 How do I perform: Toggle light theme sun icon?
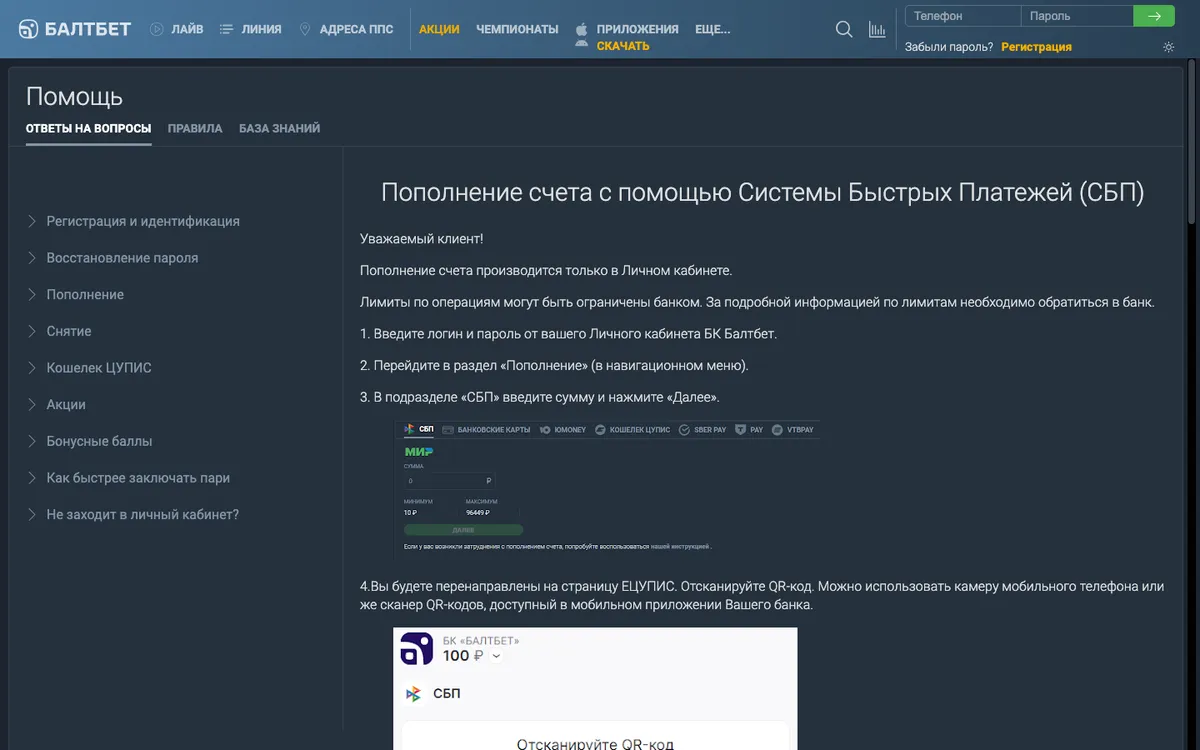(1168, 47)
